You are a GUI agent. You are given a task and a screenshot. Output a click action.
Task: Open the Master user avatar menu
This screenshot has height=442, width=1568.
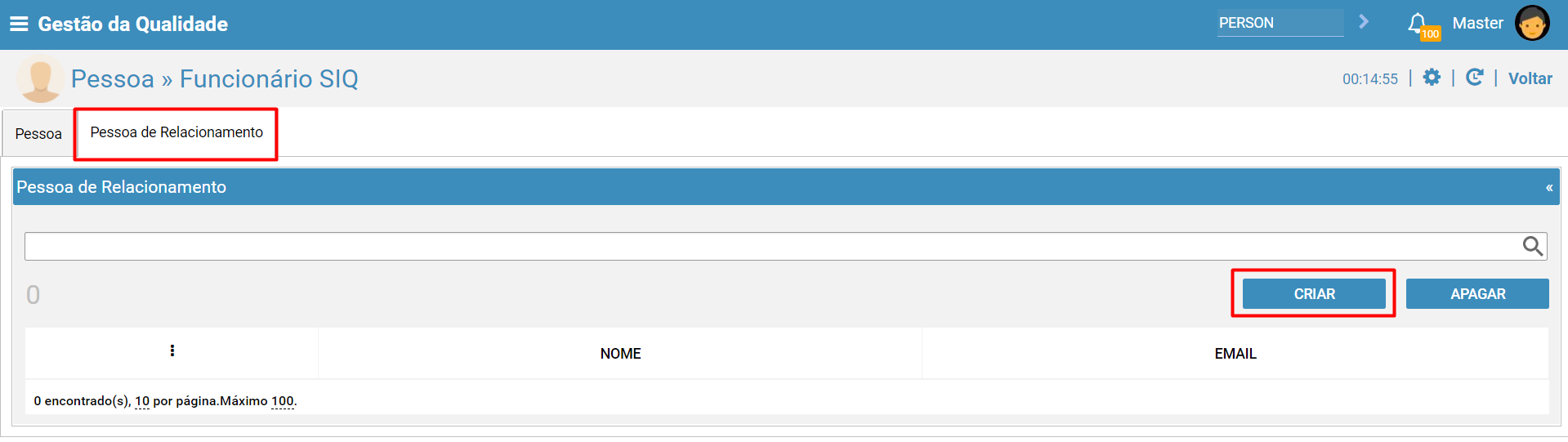point(1532,23)
